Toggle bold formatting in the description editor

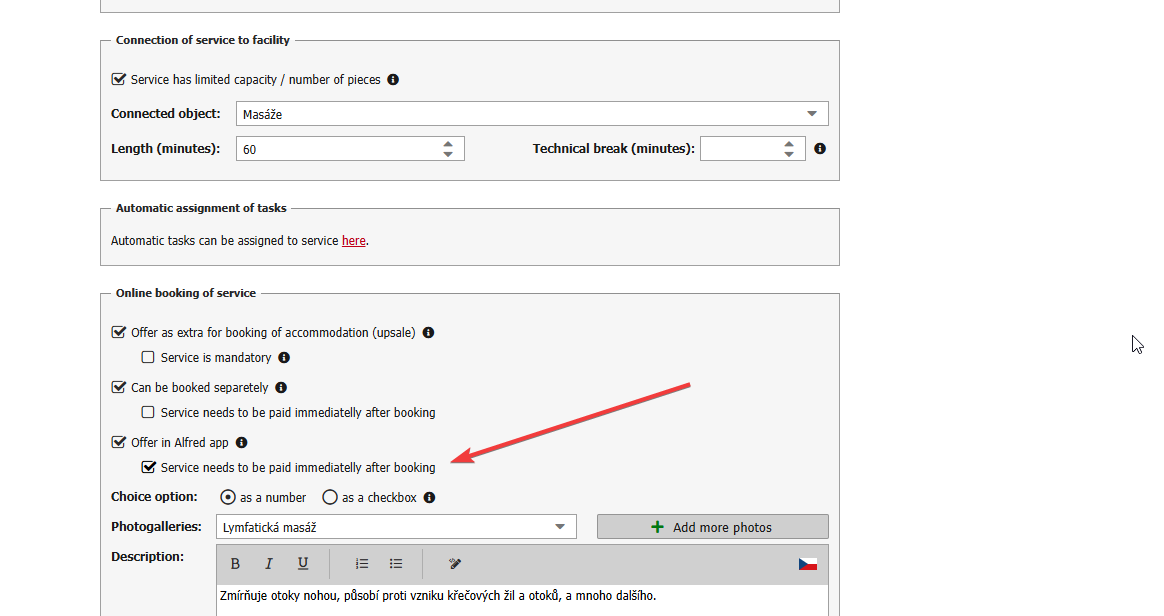[235, 564]
